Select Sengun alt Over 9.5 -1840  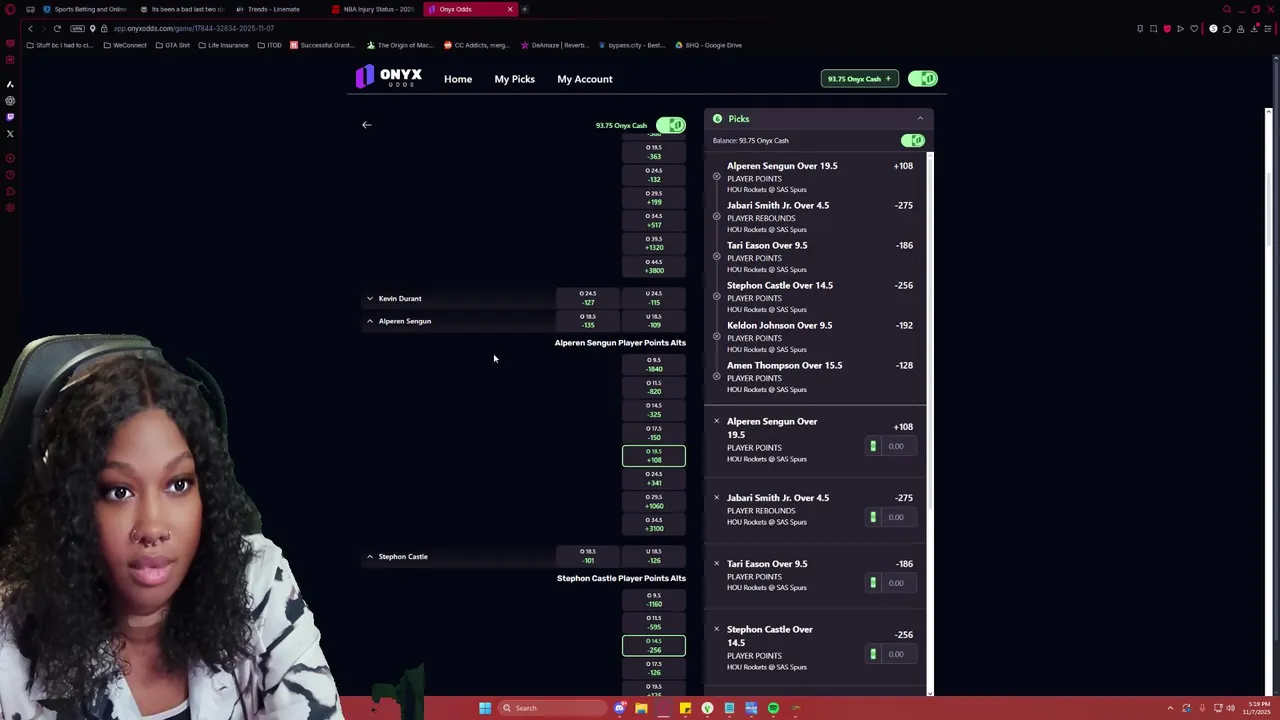point(654,364)
